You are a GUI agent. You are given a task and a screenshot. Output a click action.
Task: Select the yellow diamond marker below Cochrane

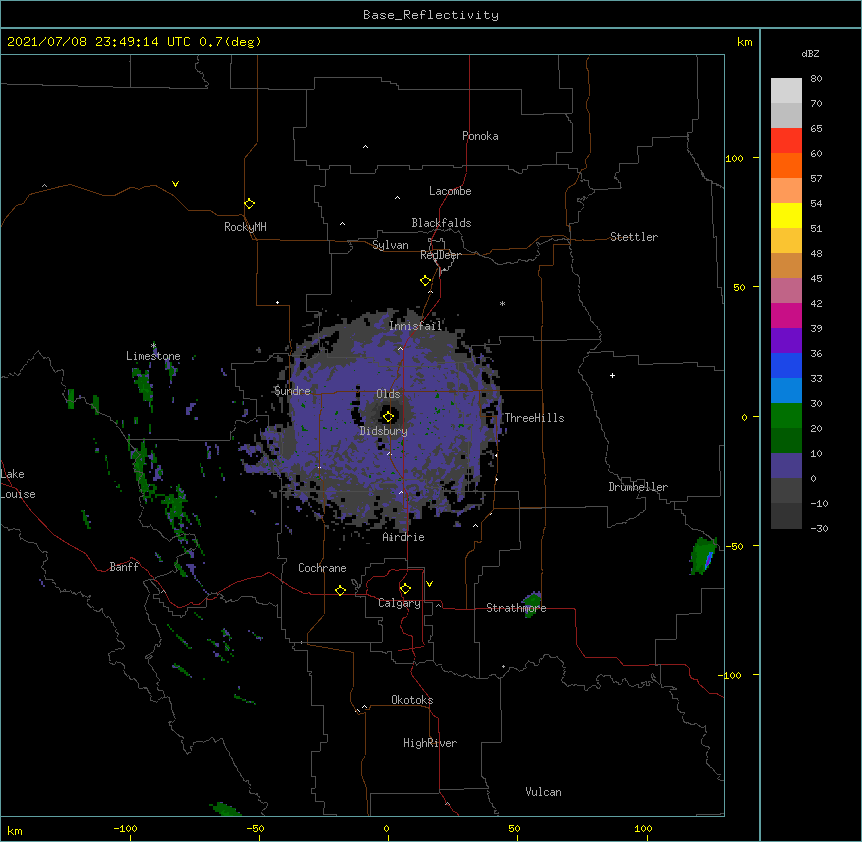pyautogui.click(x=340, y=590)
